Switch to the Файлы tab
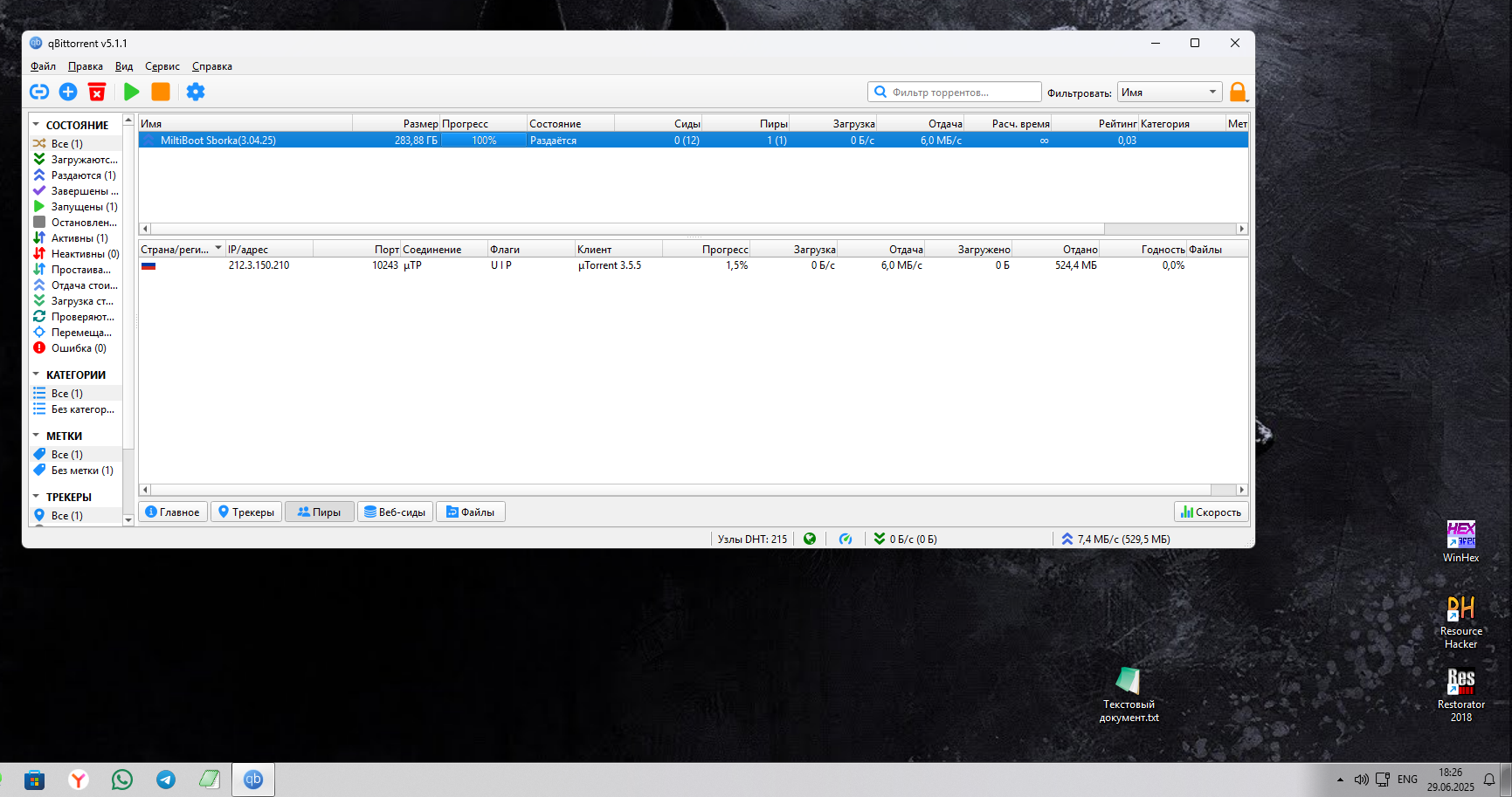Viewport: 1512px width, 797px height. pos(470,512)
